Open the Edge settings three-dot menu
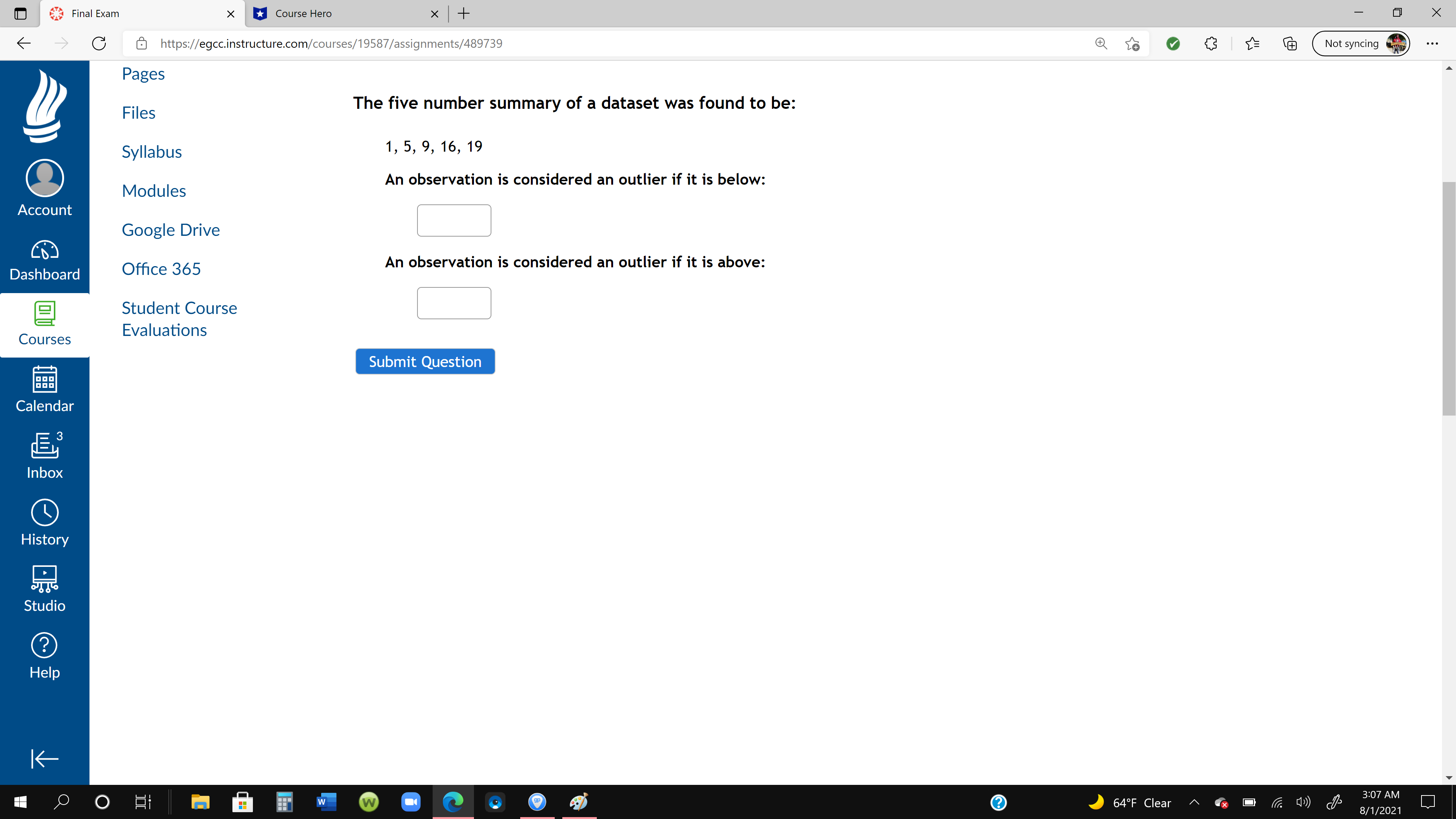This screenshot has width=1456, height=819. click(1433, 43)
